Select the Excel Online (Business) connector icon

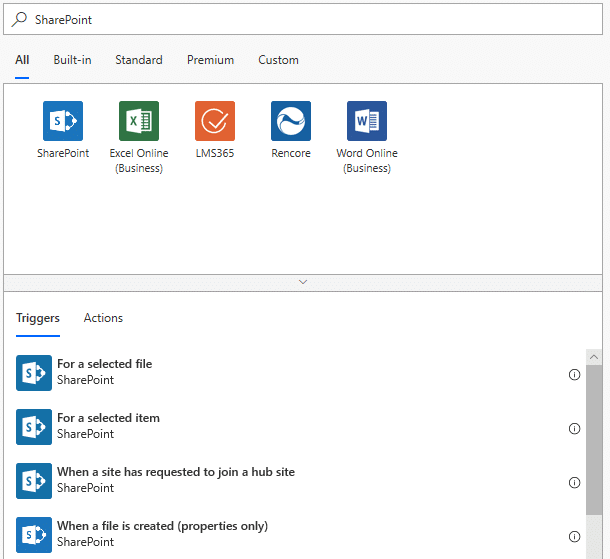click(139, 121)
